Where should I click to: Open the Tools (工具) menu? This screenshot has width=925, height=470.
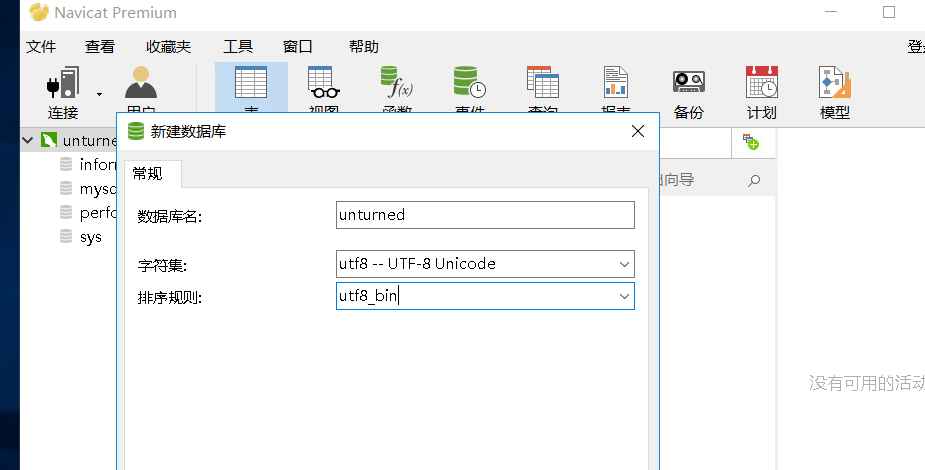237,46
